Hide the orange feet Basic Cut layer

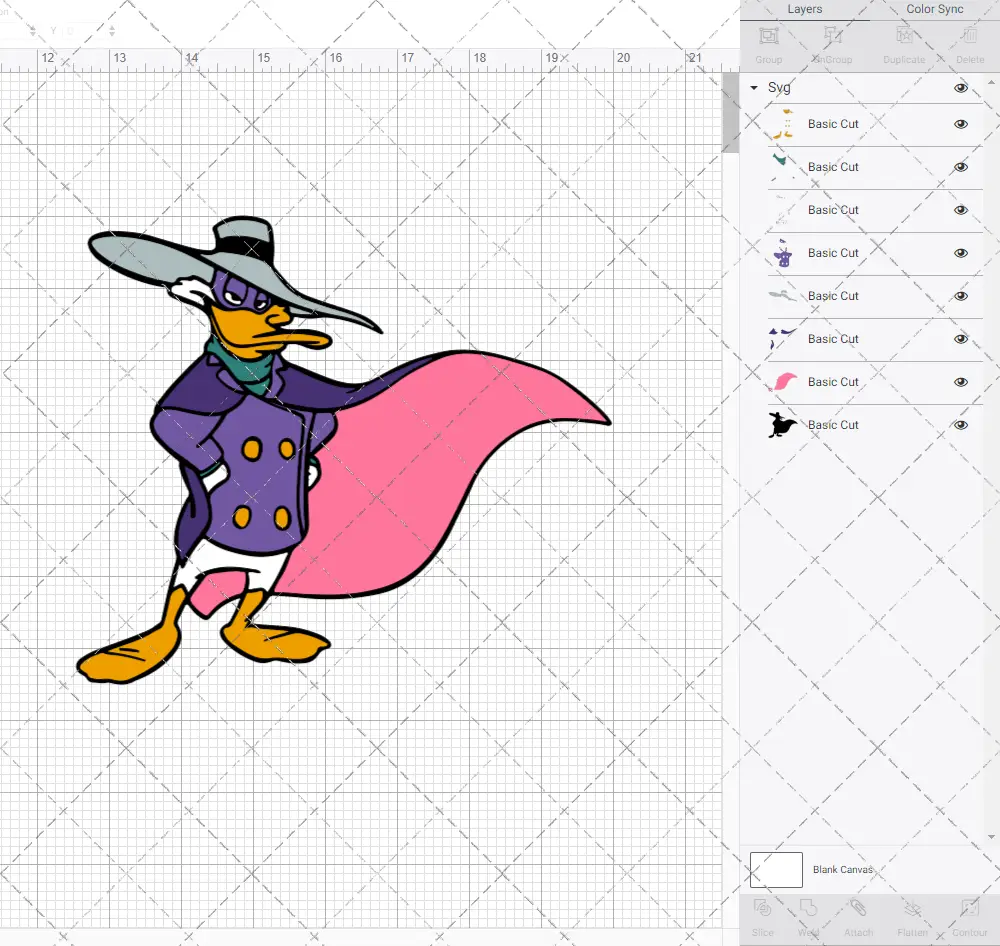[x=960, y=124]
